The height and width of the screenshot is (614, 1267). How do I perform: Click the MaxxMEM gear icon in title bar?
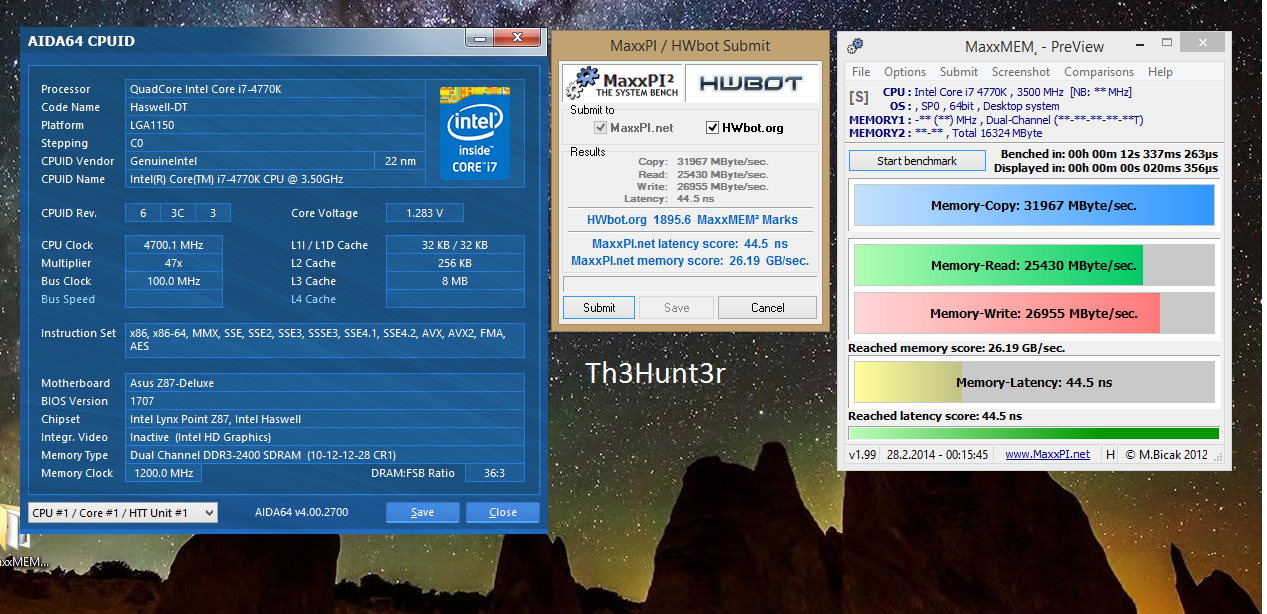(855, 46)
